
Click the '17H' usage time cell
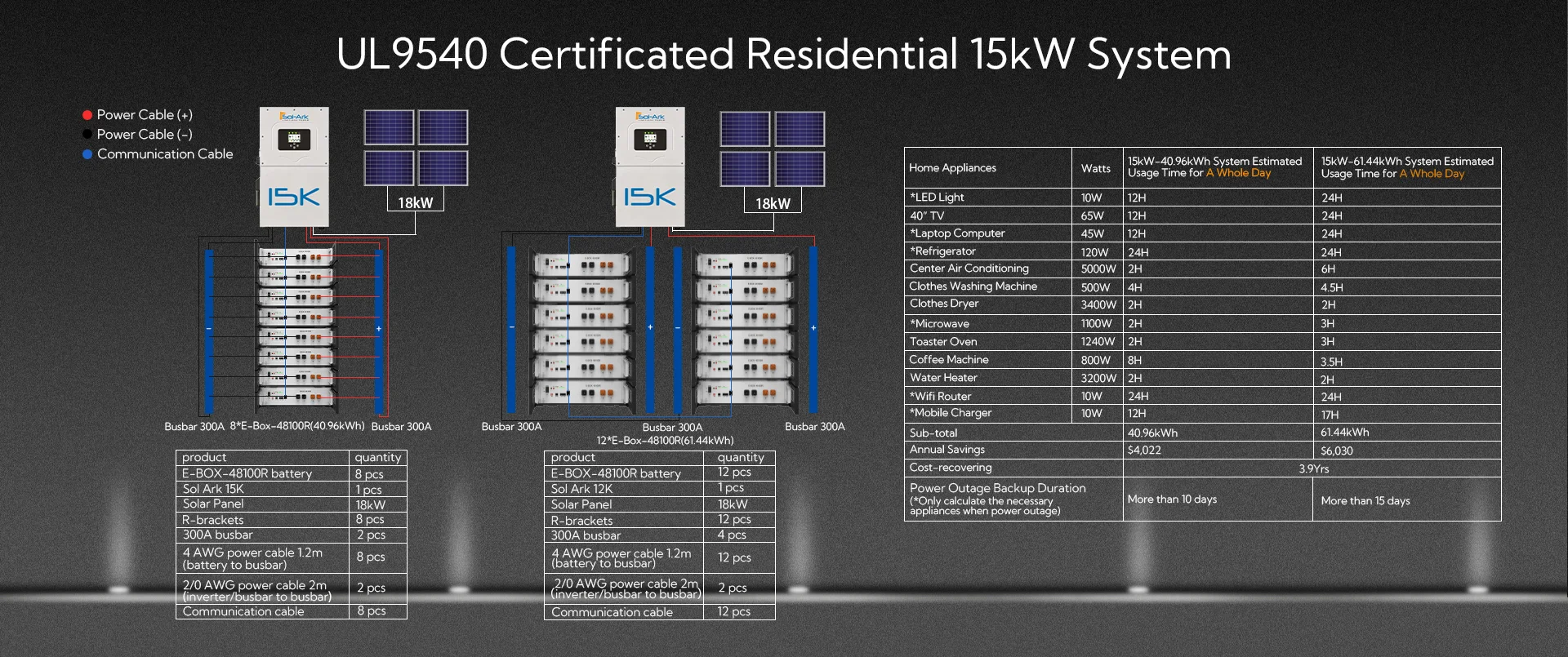(1330, 415)
